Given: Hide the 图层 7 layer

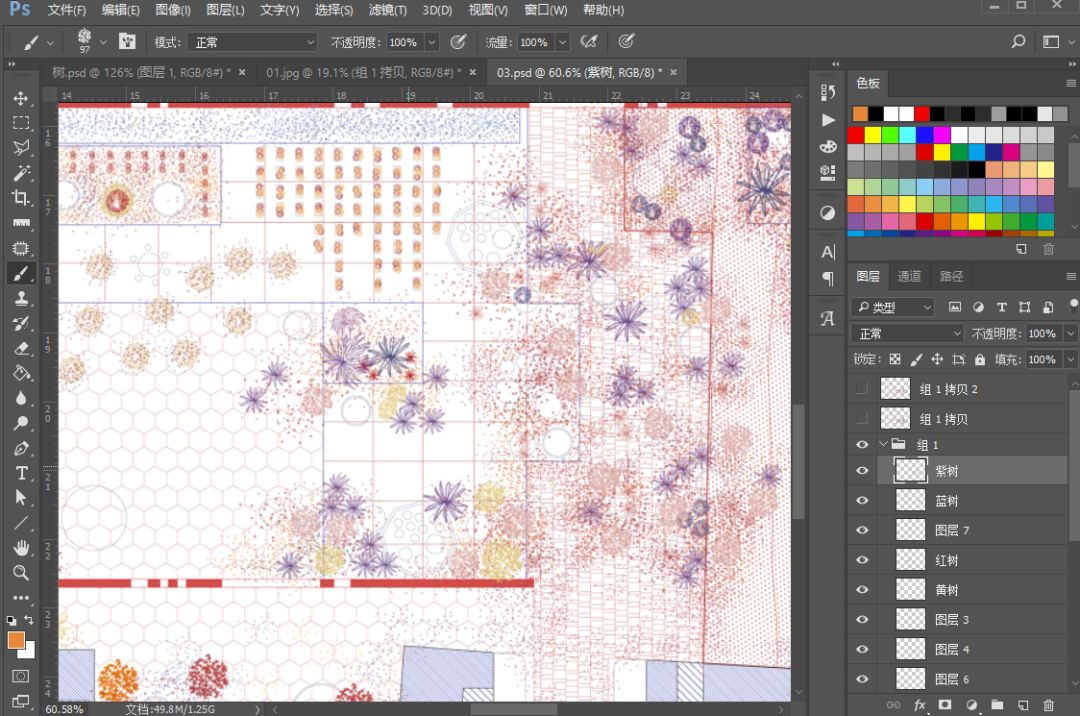Looking at the screenshot, I should click(862, 530).
